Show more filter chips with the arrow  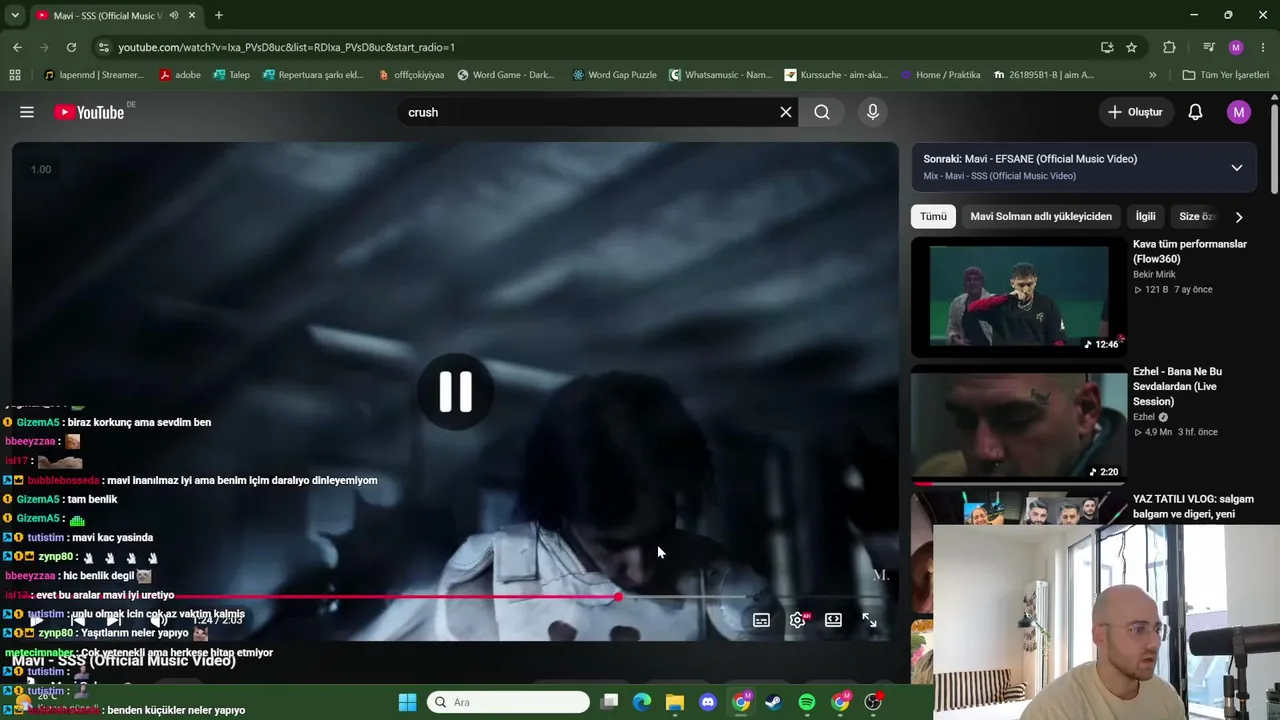(1239, 217)
